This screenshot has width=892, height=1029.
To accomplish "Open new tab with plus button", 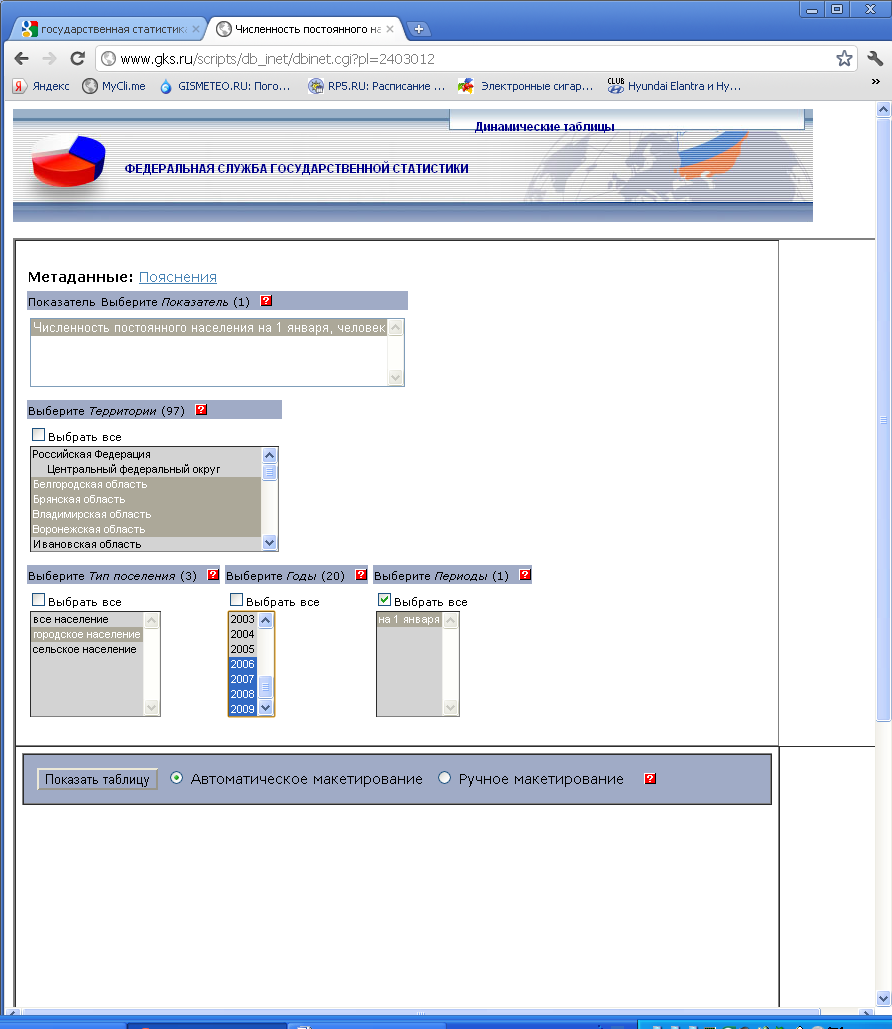I will pos(418,29).
